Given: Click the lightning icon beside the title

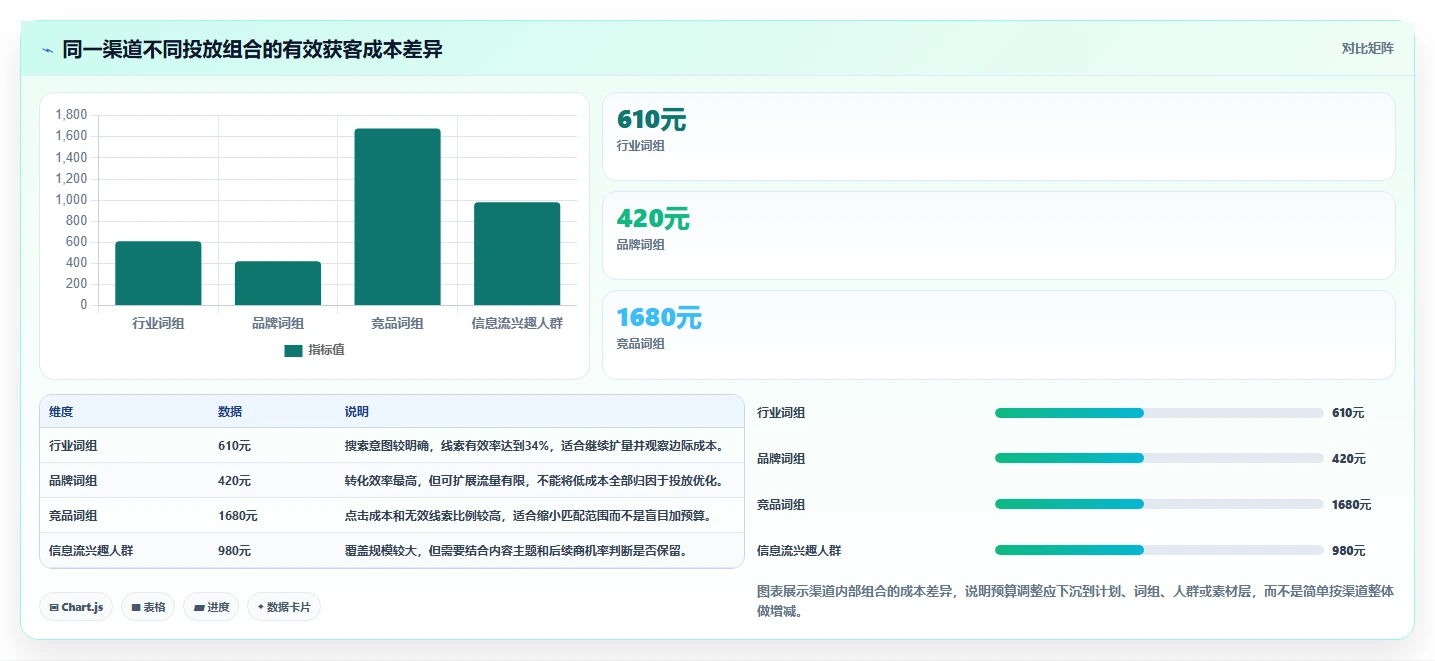Looking at the screenshot, I should tap(48, 50).
